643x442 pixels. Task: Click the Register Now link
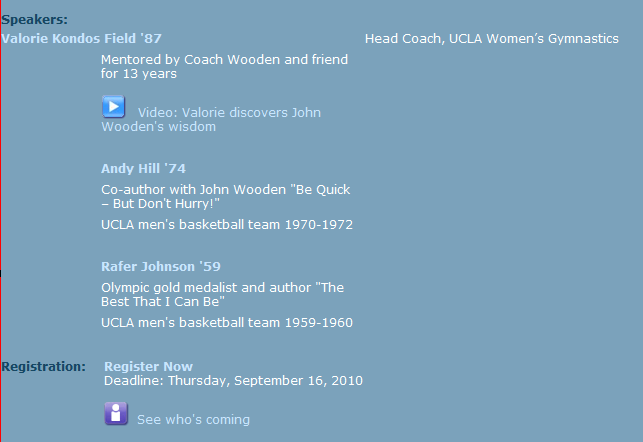148,367
